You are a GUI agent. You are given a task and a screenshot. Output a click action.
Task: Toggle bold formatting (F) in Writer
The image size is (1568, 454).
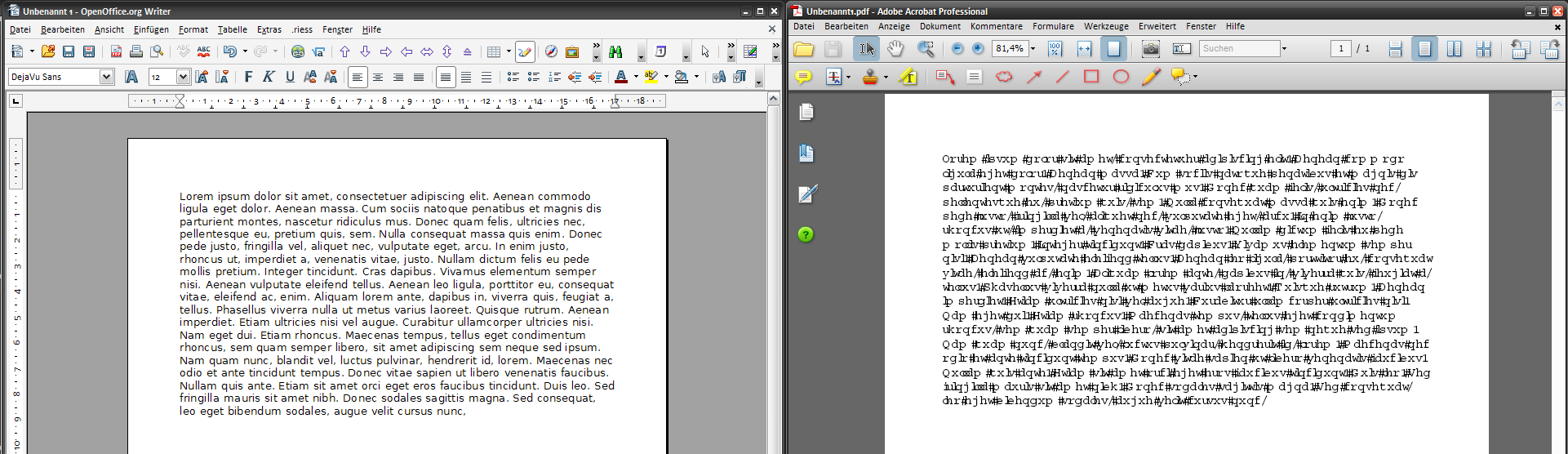point(248,77)
